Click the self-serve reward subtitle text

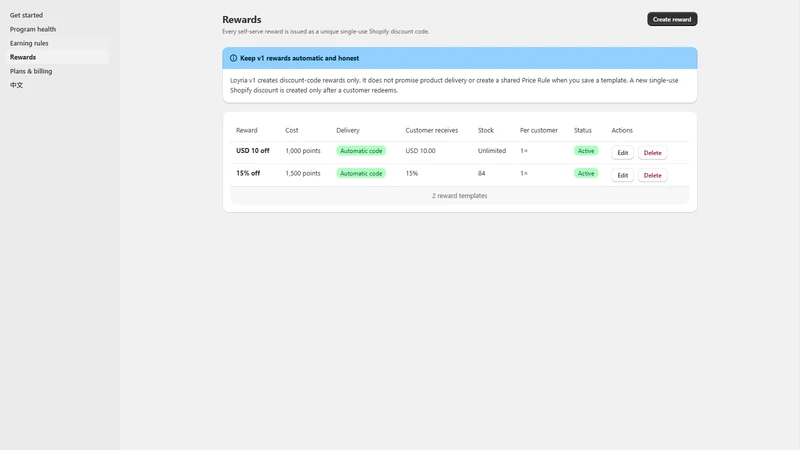click(x=326, y=32)
